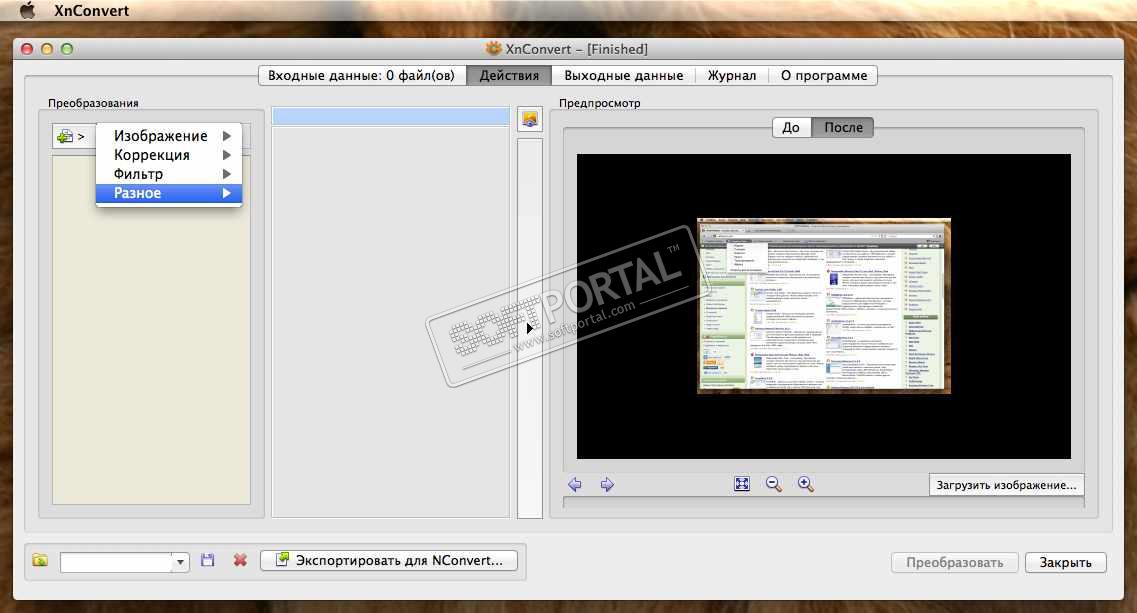Click the preview image thumbnail
Image resolution: width=1137 pixels, height=613 pixels.
pyautogui.click(x=824, y=305)
